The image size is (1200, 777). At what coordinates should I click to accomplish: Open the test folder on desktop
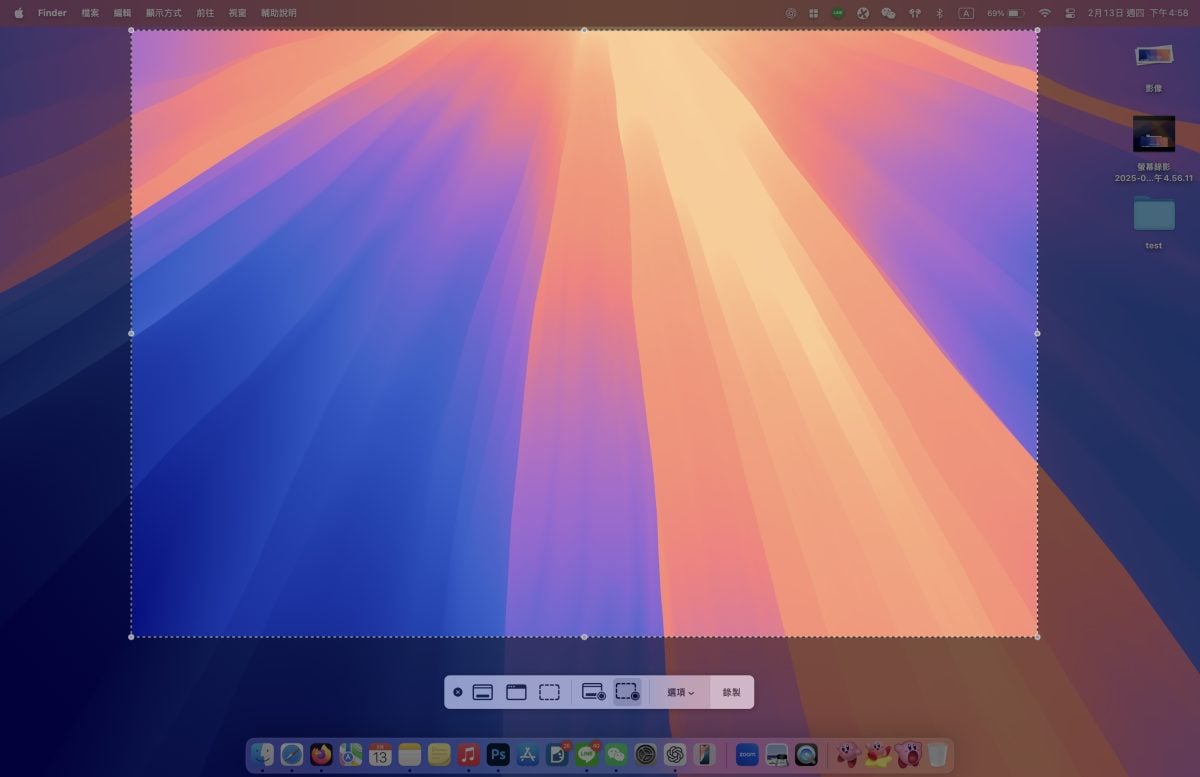(1154, 215)
